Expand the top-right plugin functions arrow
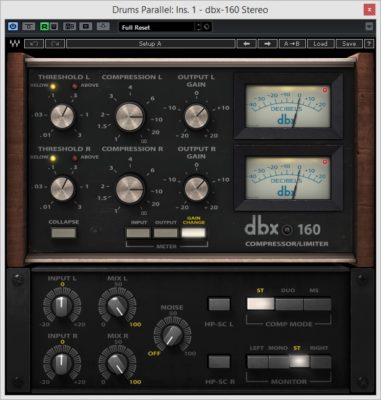Screen dimensions: 381x400 (369, 26)
